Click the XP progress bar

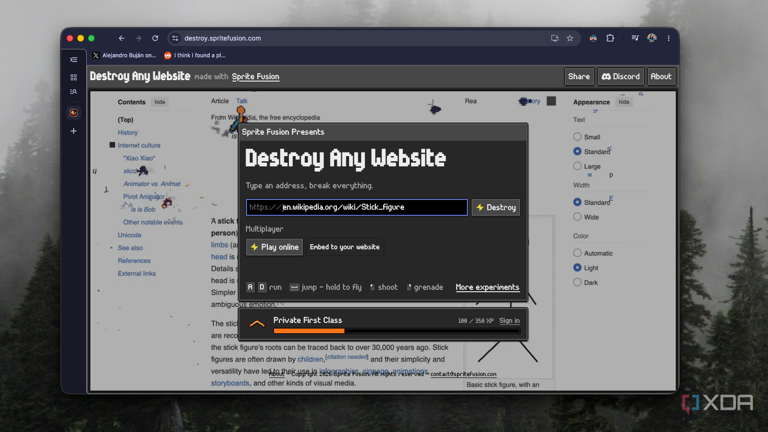pos(396,331)
